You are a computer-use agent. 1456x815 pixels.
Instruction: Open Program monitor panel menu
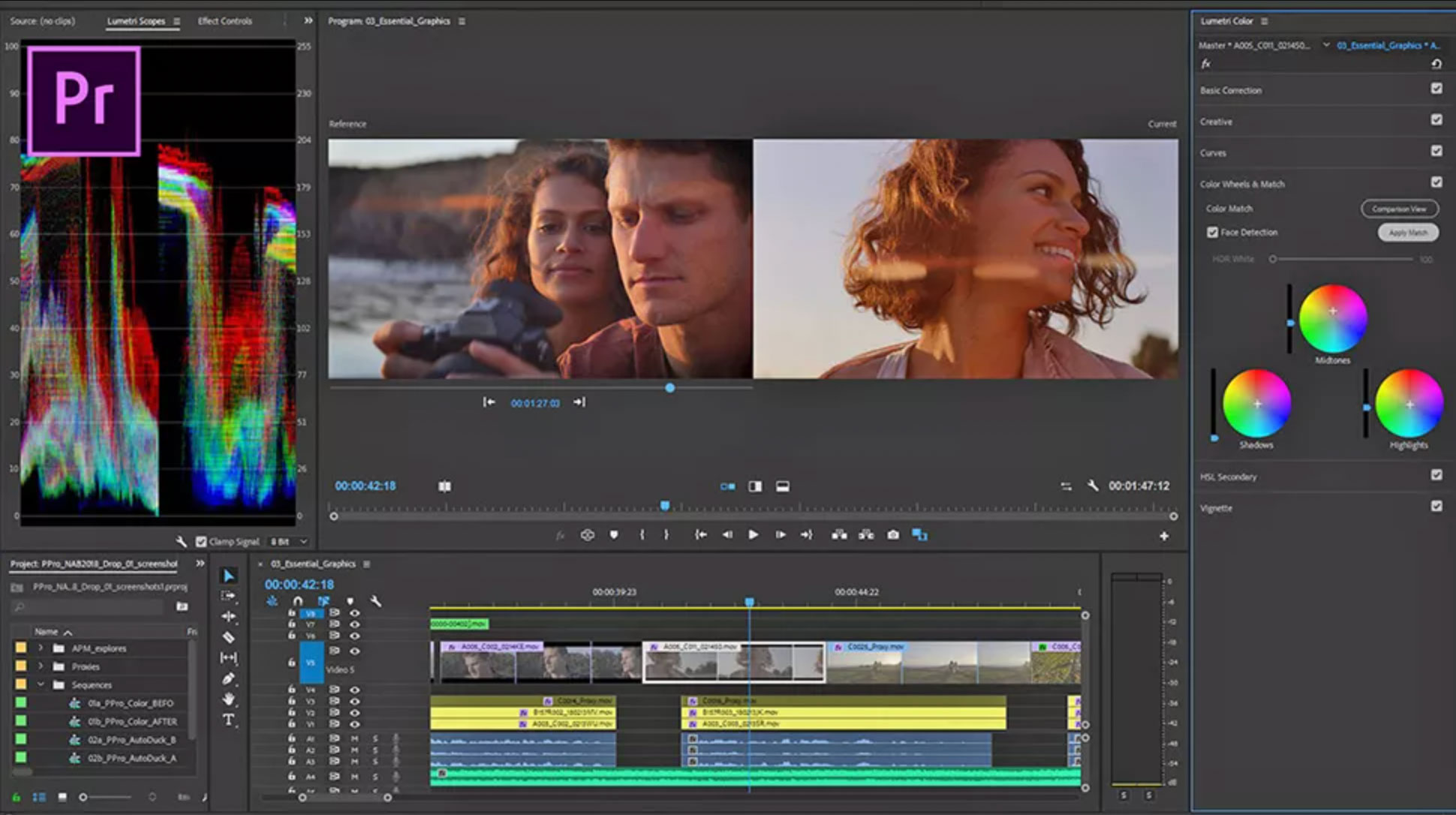[462, 21]
